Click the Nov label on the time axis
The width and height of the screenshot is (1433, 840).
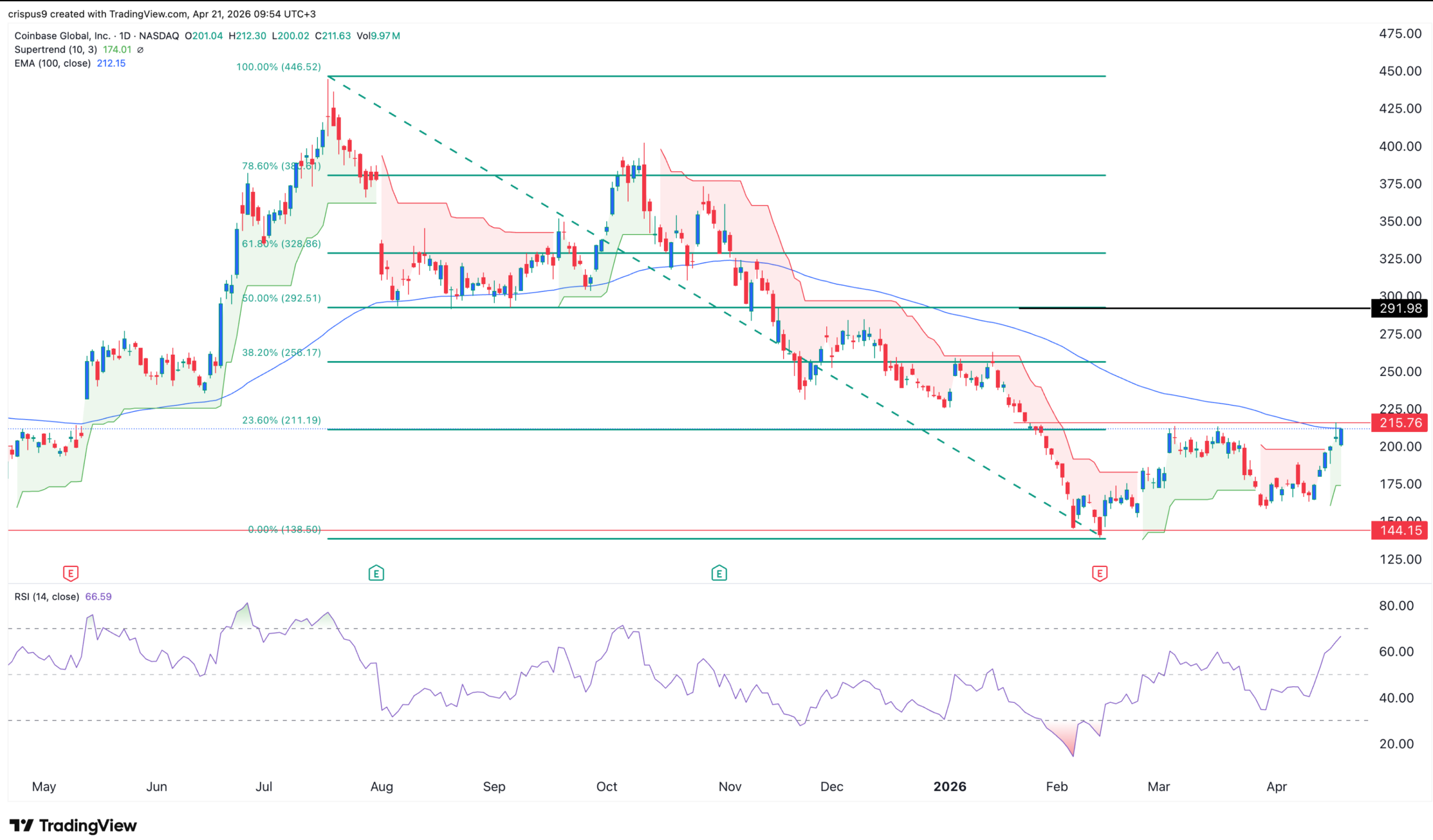[x=729, y=786]
